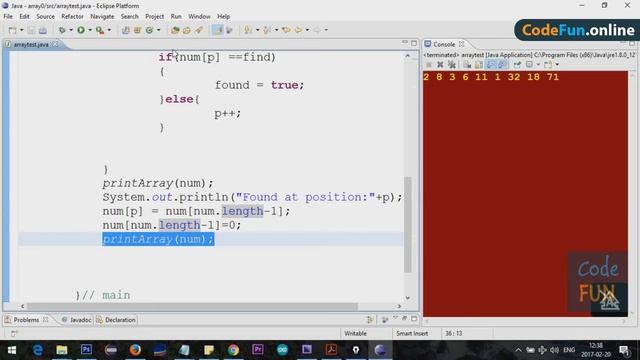This screenshot has height=360, width=640.
Task: Click the Search flashlight icon
Action: coord(199,30)
